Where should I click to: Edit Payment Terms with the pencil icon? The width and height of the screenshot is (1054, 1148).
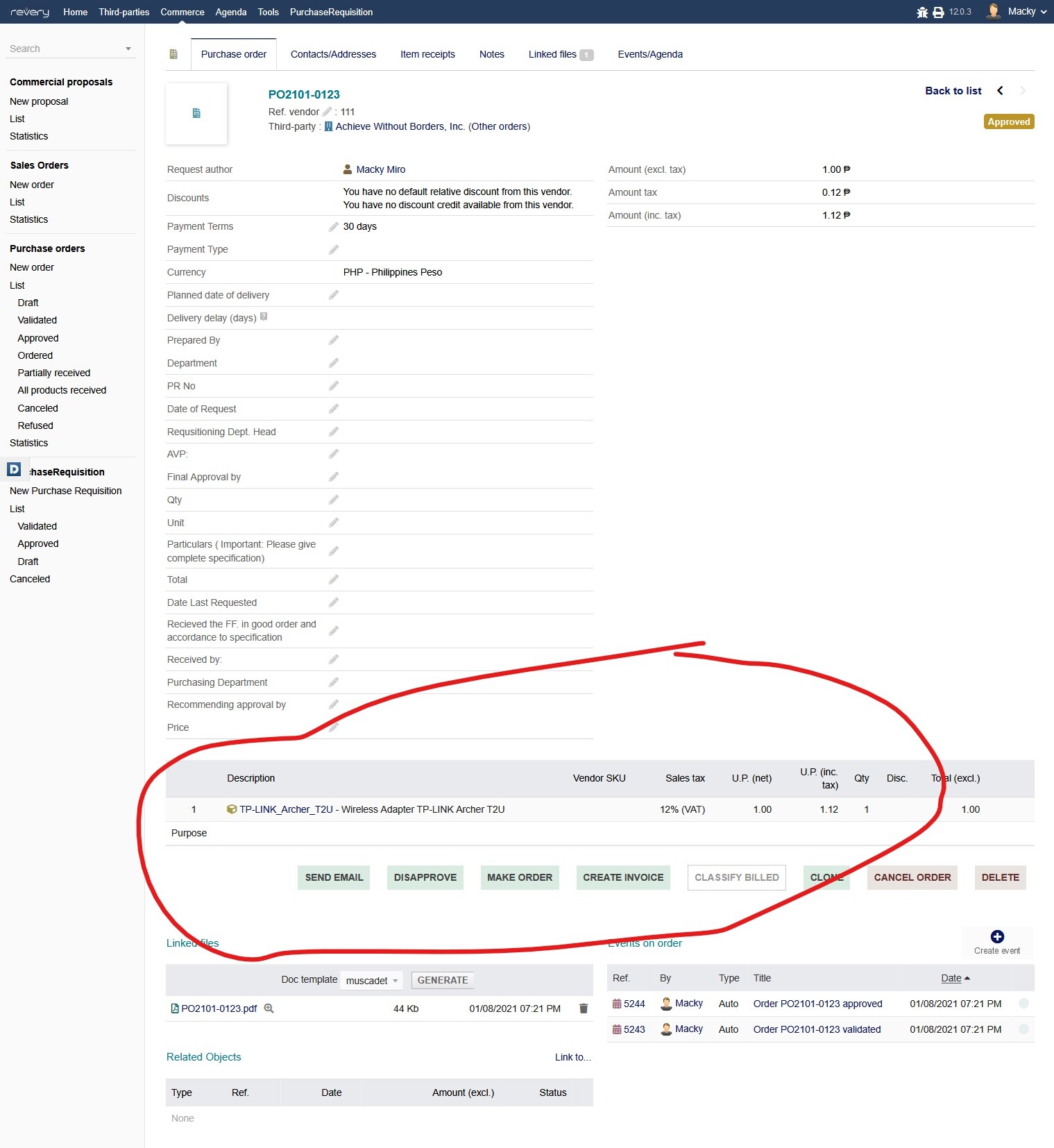(334, 227)
